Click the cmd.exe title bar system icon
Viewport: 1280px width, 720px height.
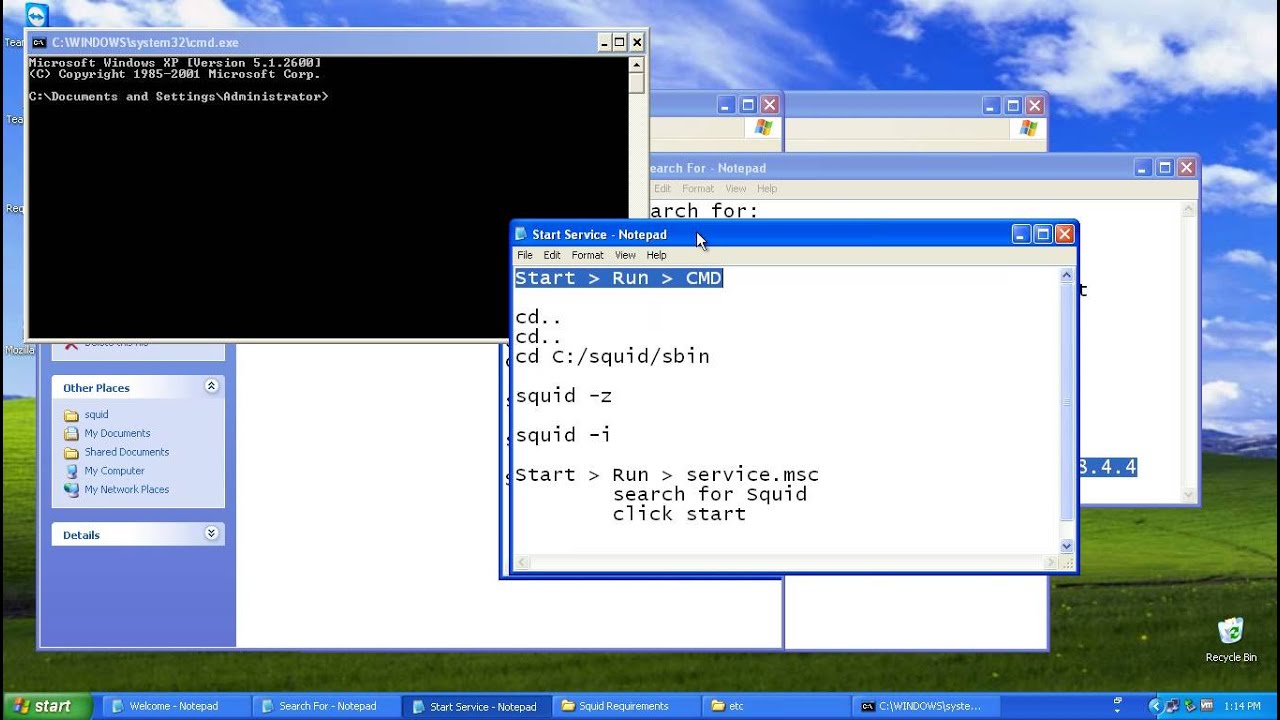39,42
